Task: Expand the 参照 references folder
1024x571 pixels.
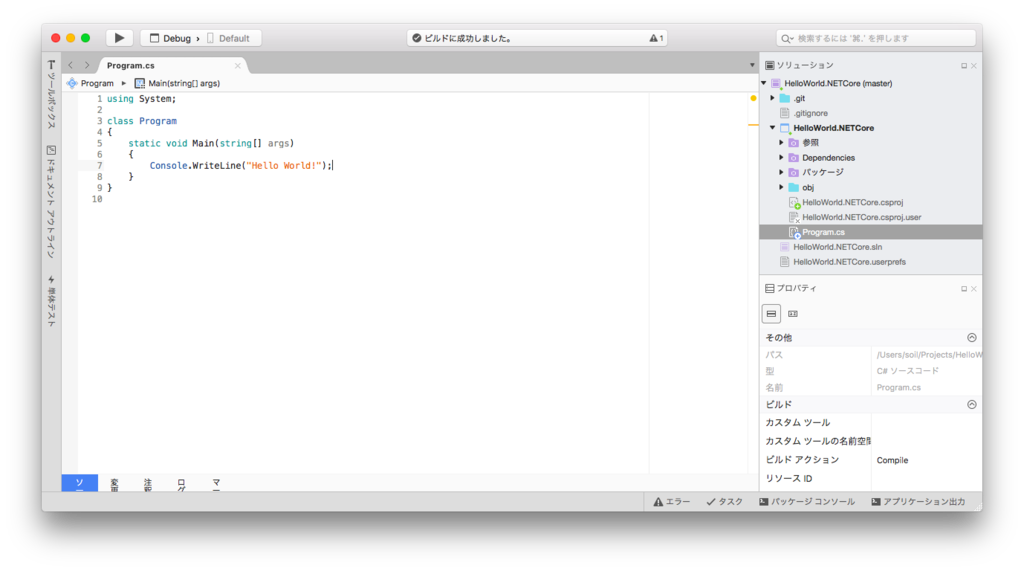Action: 781,142
